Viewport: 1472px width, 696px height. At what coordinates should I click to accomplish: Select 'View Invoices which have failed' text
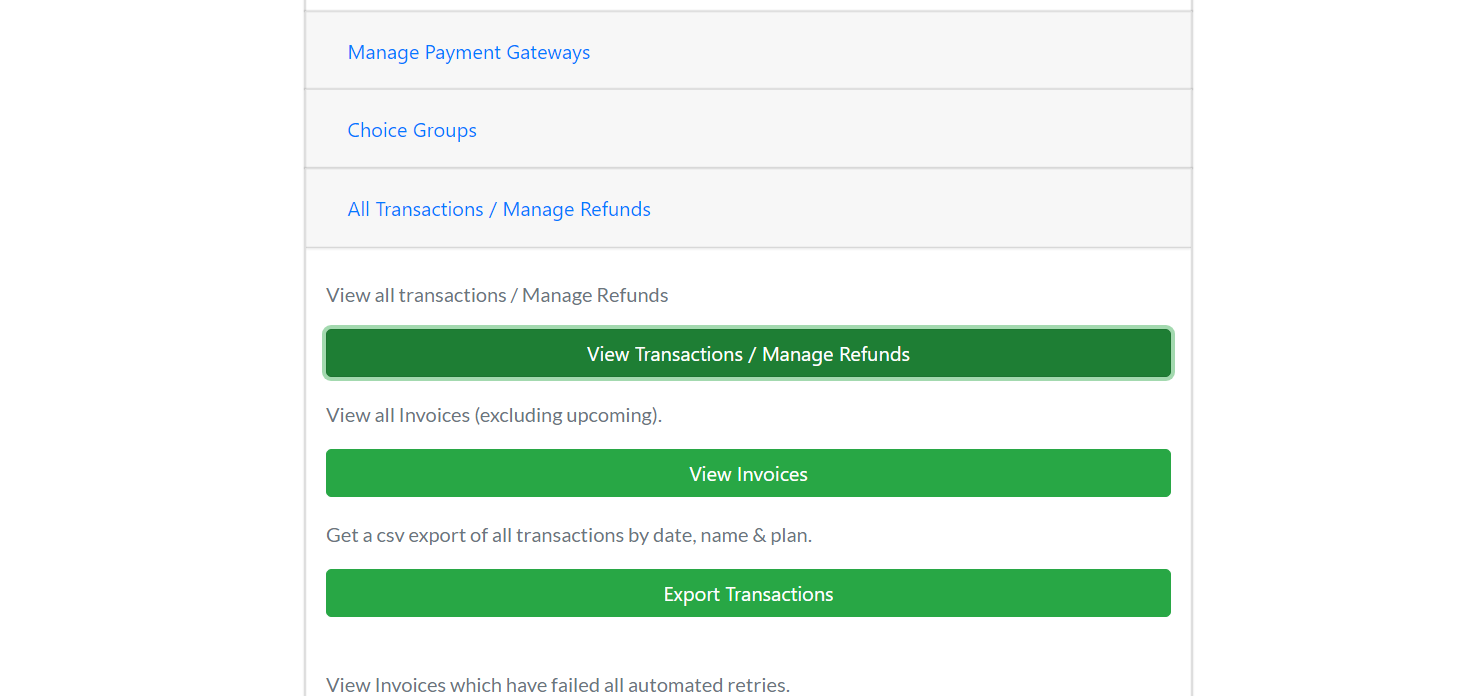pos(462,685)
